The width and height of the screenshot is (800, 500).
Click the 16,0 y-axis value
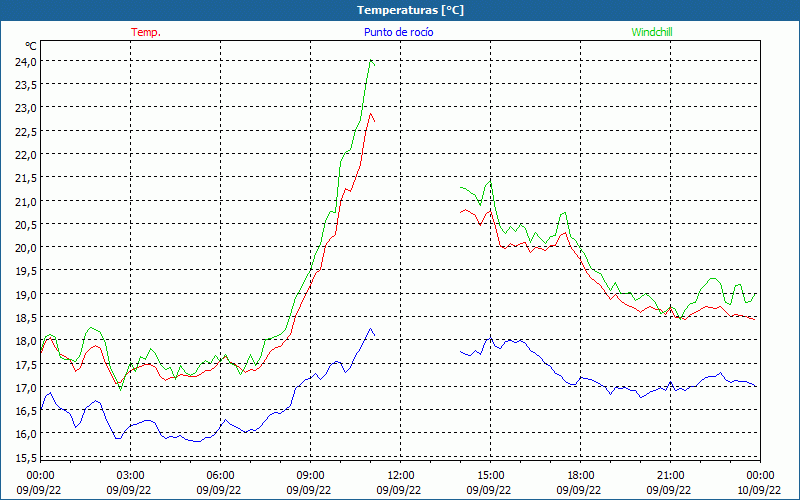(26, 434)
